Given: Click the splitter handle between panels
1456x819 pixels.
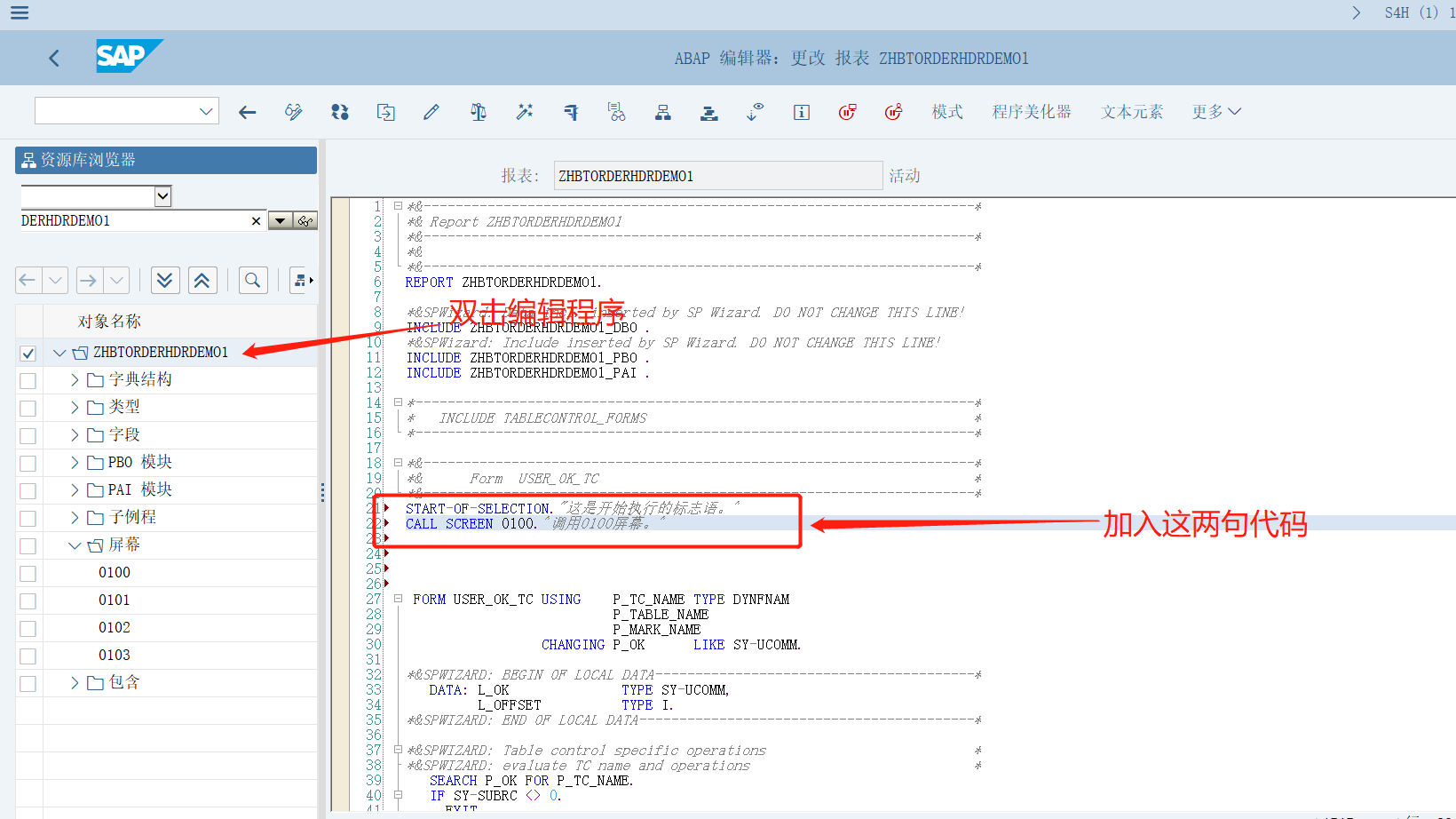Looking at the screenshot, I should [x=322, y=491].
